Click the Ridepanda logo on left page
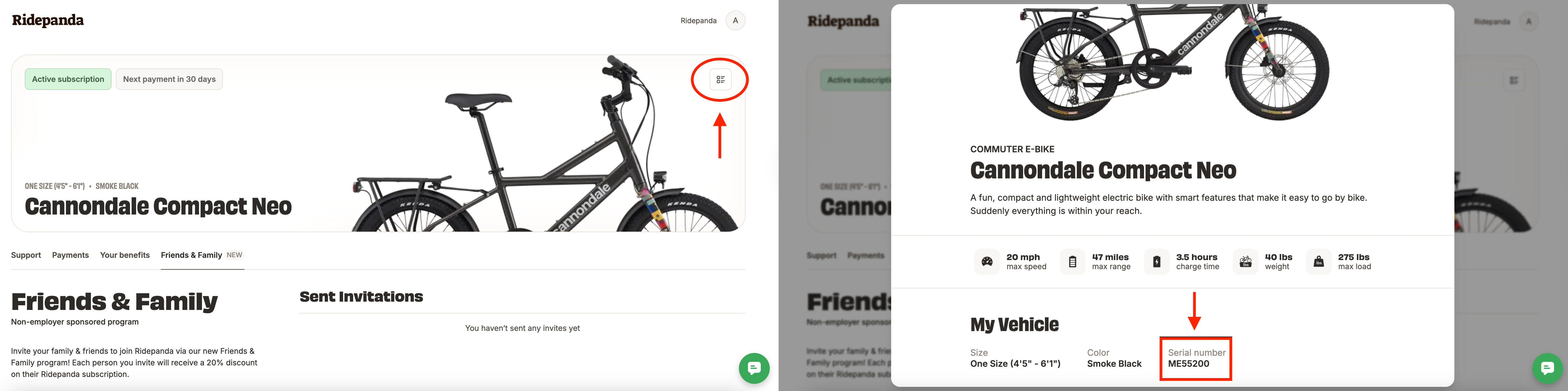 [48, 20]
